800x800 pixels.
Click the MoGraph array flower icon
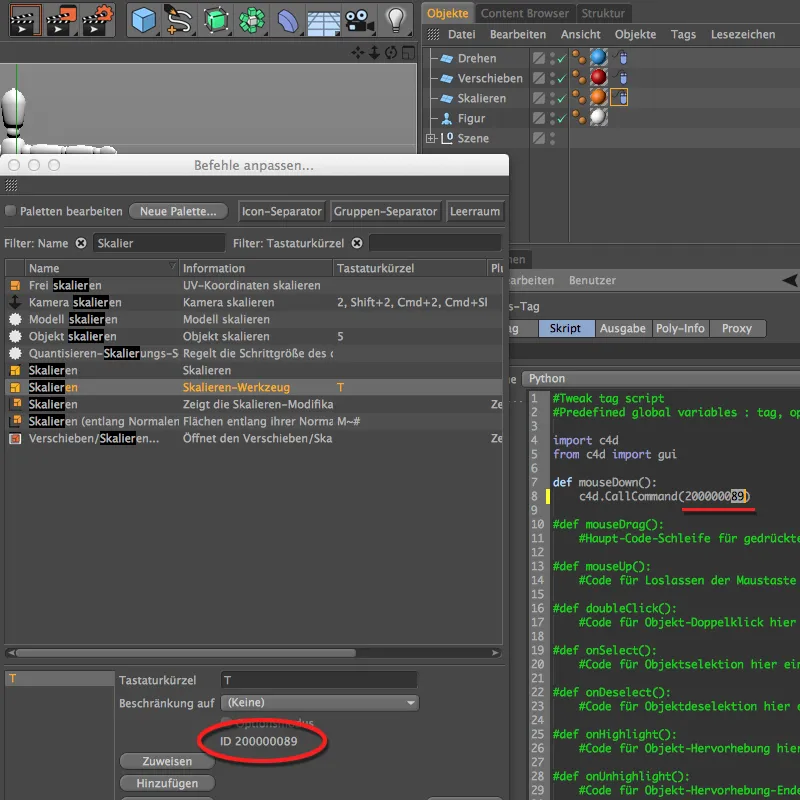click(252, 20)
